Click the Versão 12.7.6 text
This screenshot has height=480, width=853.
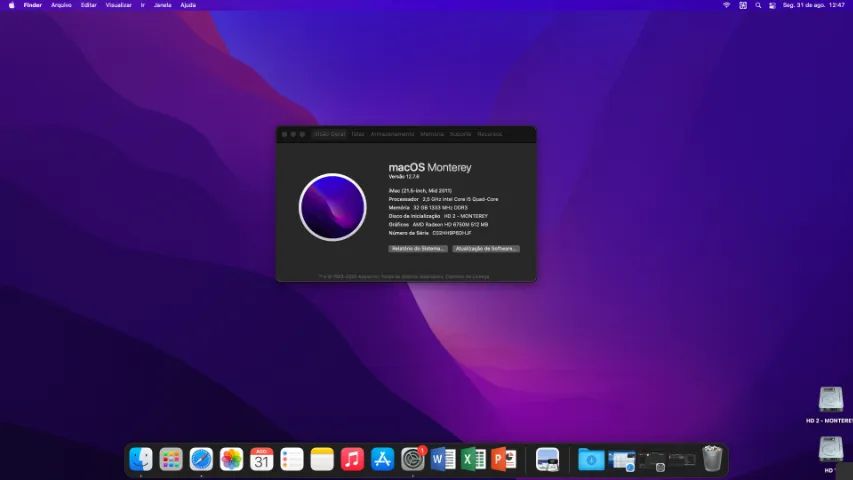pos(404,177)
